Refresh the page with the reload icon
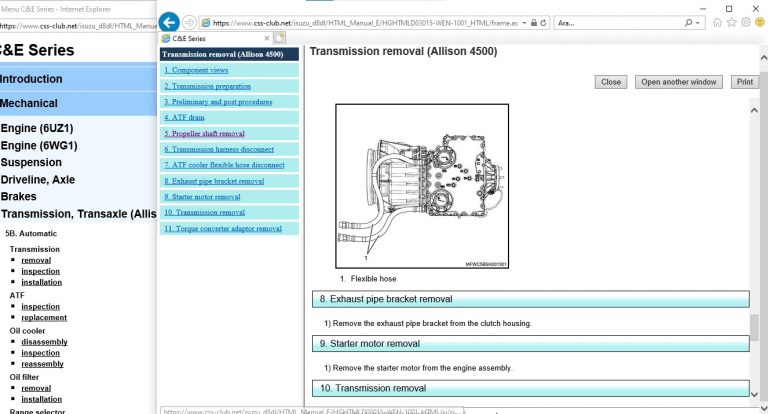768x414 pixels. [543, 23]
